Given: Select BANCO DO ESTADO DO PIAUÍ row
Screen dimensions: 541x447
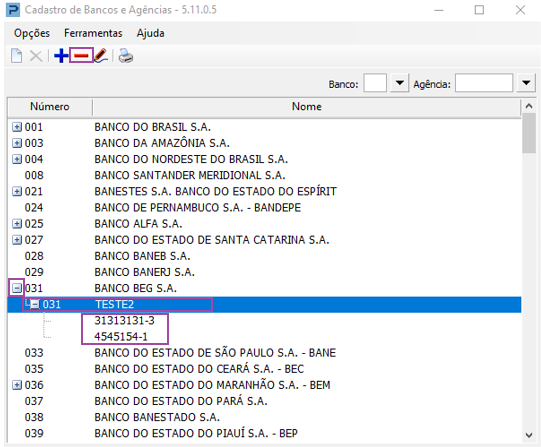Looking at the screenshot, I should pyautogui.click(x=264, y=434).
